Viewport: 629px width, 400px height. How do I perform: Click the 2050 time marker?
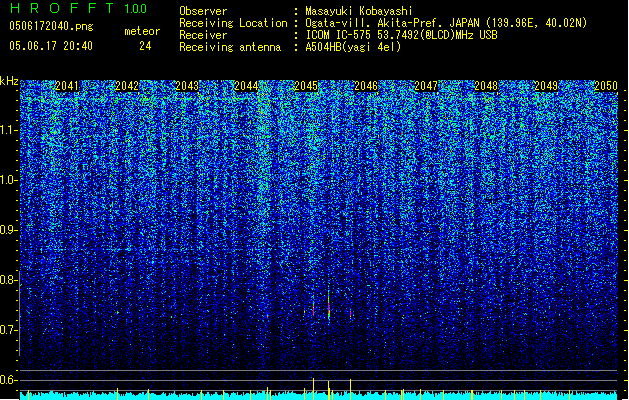606,86
